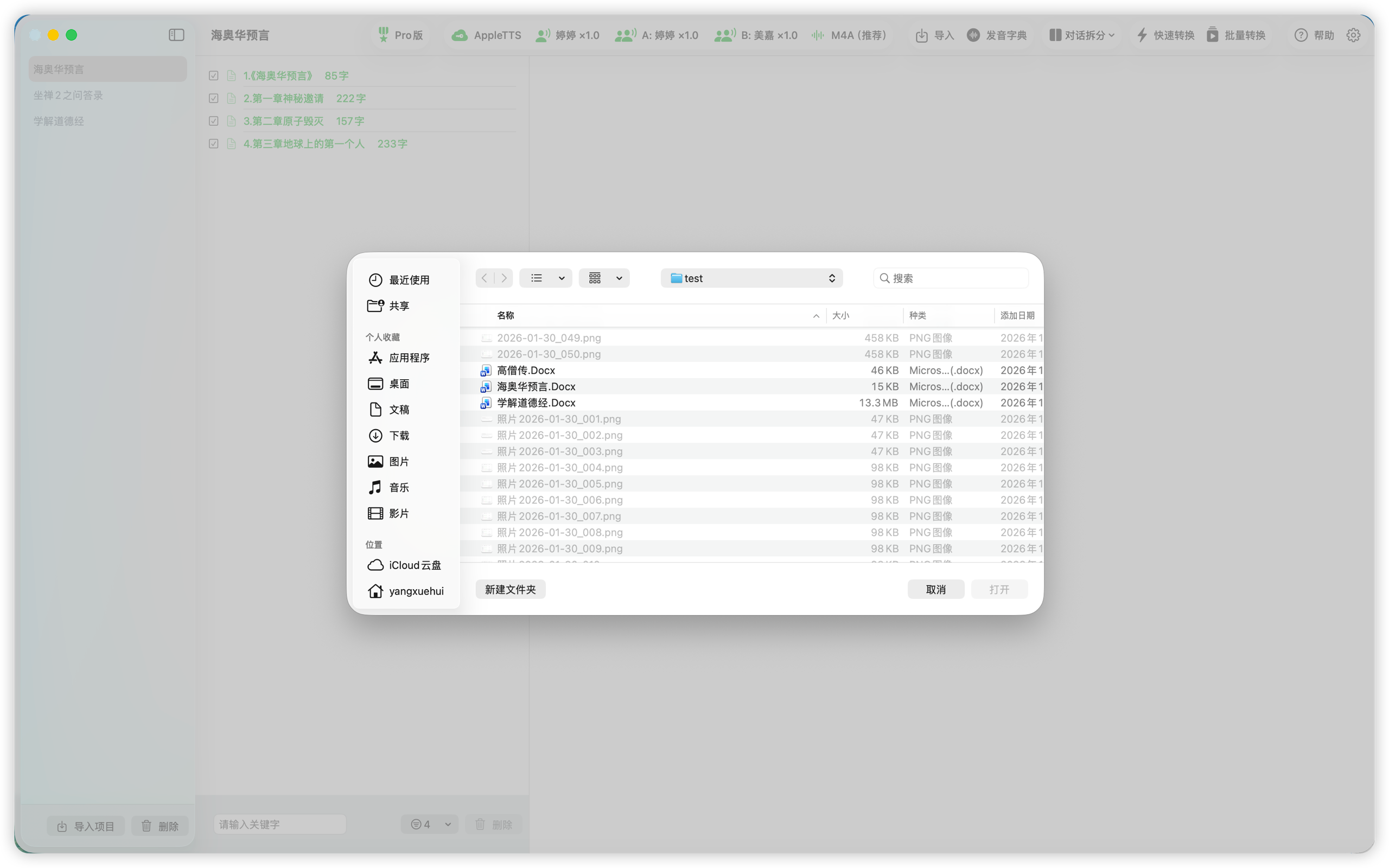Click 批量转换 batch convert

pyautogui.click(x=1236, y=35)
